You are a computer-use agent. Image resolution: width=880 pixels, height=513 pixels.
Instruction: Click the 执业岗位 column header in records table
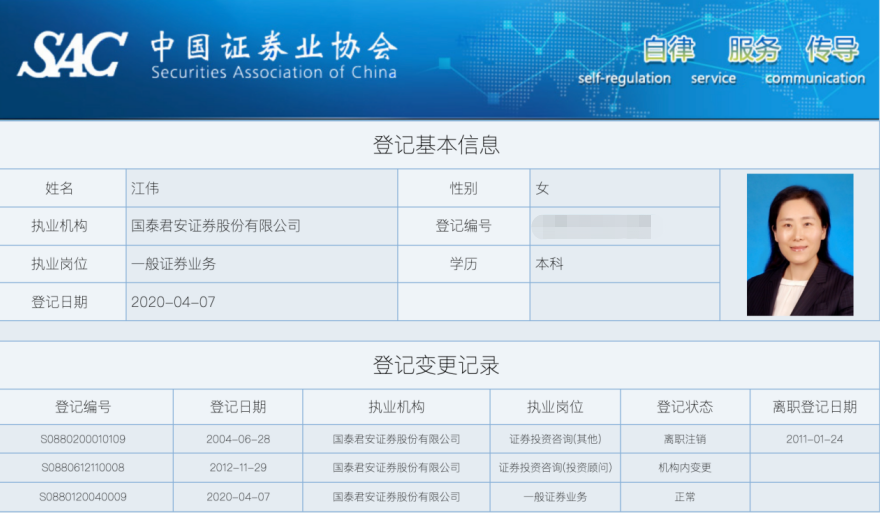555,407
